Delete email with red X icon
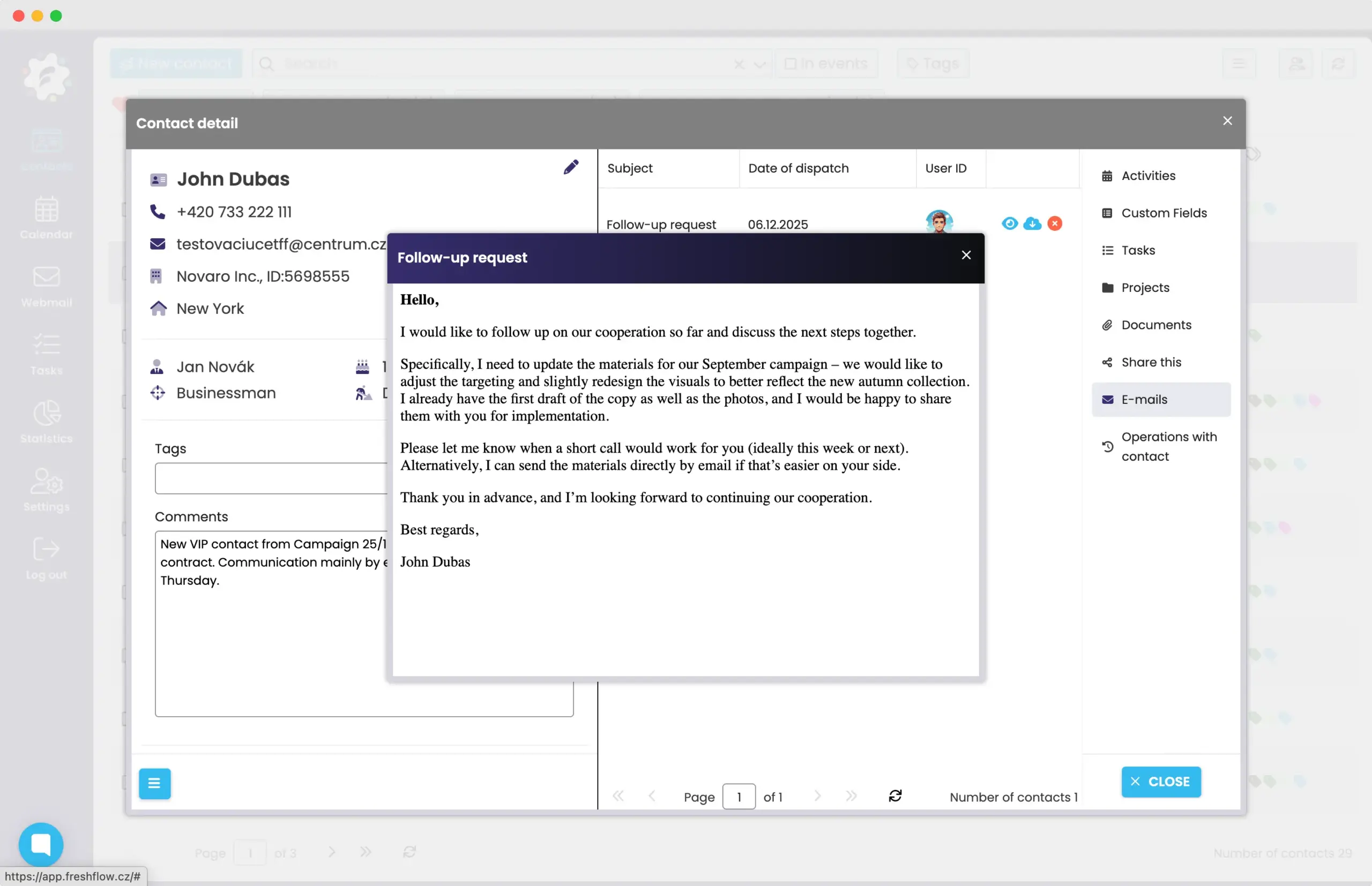This screenshot has height=886, width=1372. click(1054, 223)
